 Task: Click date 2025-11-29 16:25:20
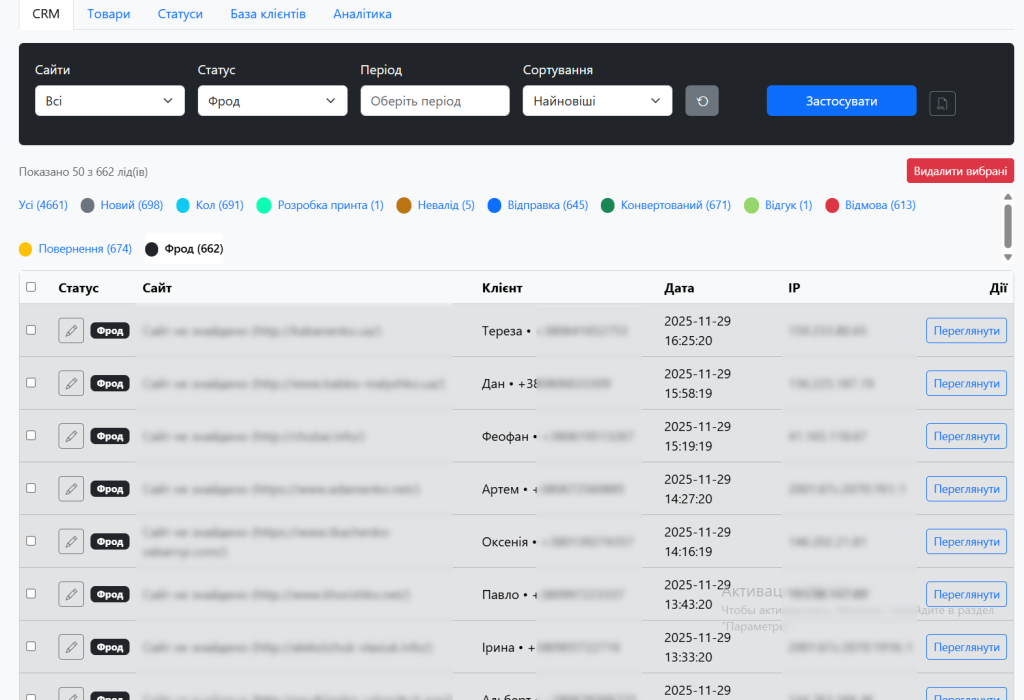(697, 330)
